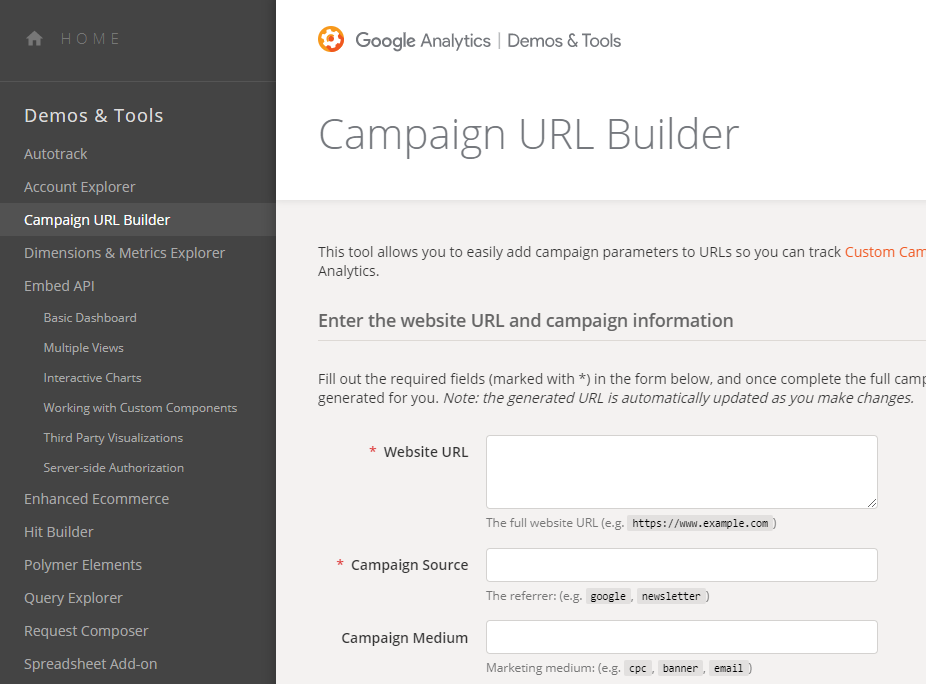Click 'Enter the website URL and campaign information' heading

(526, 321)
